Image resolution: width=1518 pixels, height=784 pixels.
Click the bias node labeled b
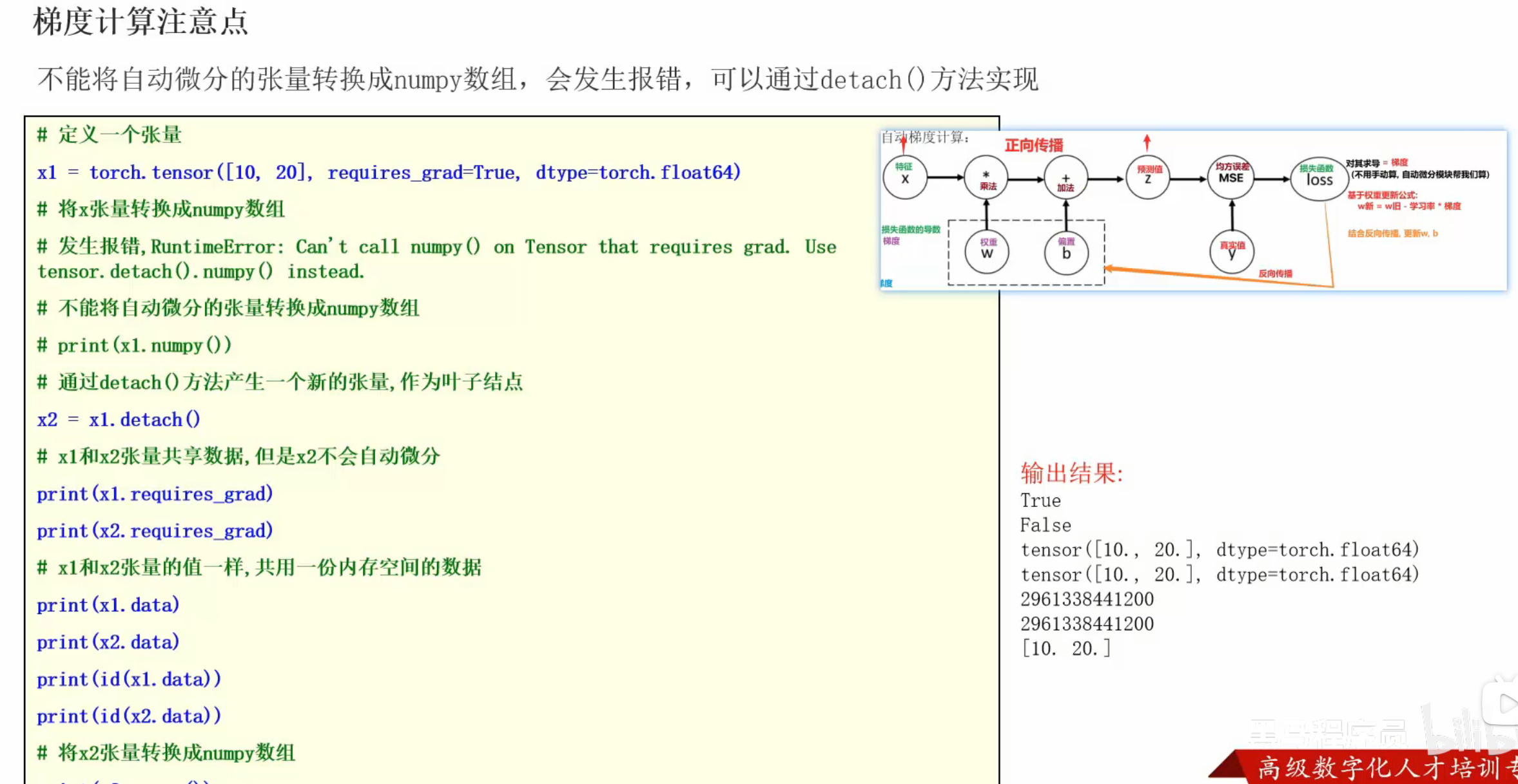click(1066, 252)
